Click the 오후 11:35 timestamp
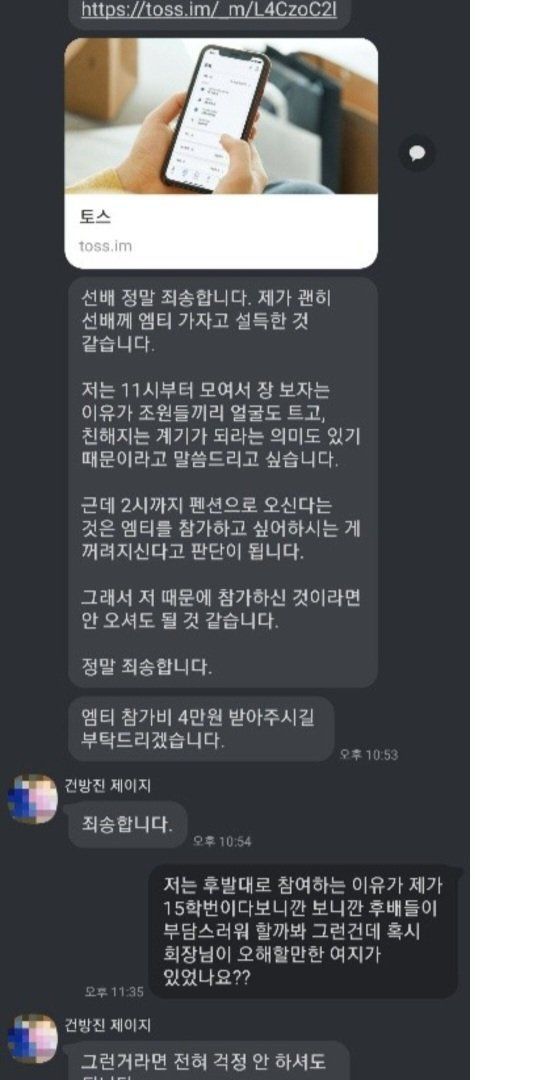Screen dimensions: 540x1080 pos(114,992)
